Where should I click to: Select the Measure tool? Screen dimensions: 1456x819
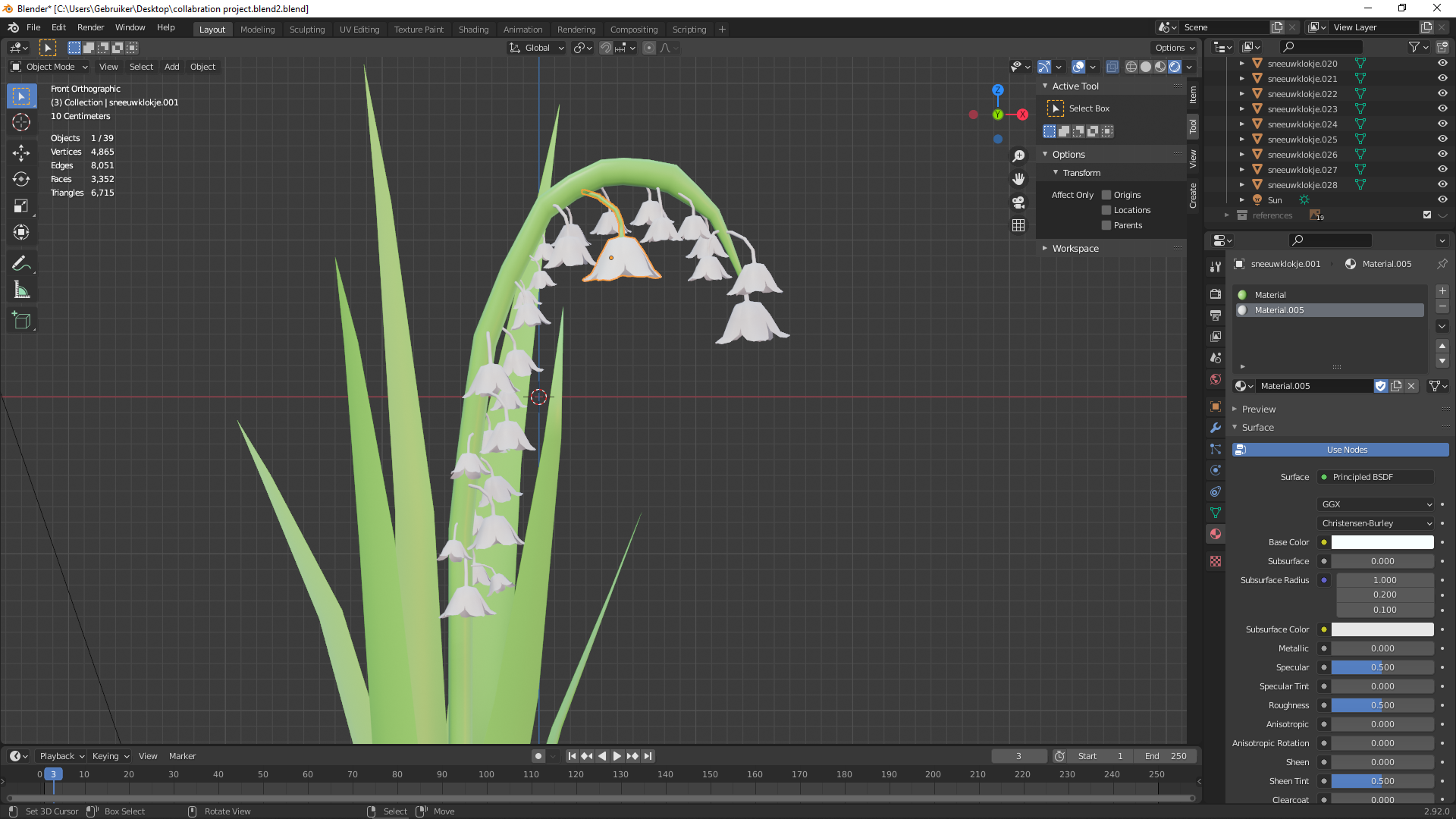[21, 290]
